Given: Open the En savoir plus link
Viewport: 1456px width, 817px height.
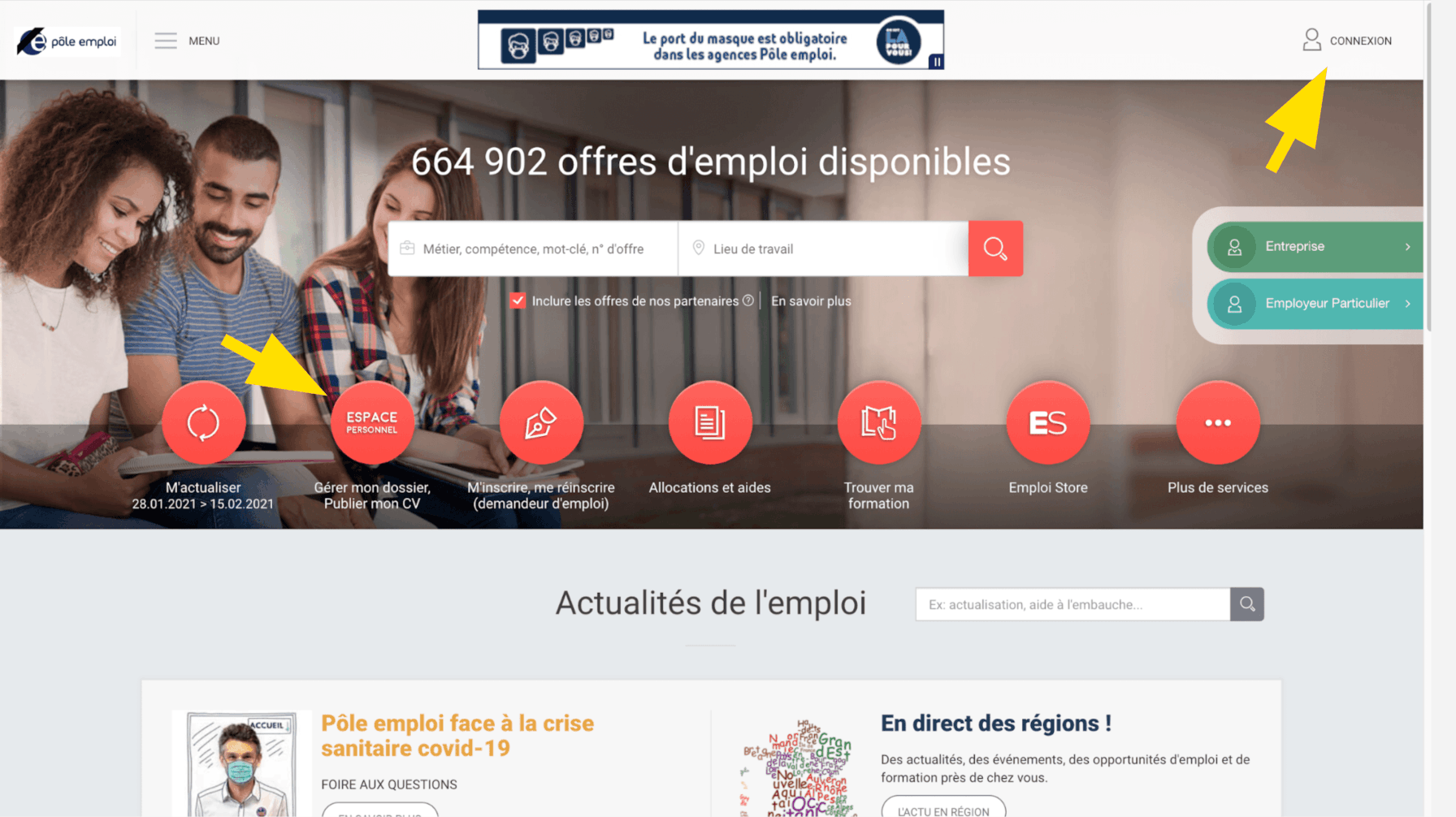Looking at the screenshot, I should click(811, 300).
